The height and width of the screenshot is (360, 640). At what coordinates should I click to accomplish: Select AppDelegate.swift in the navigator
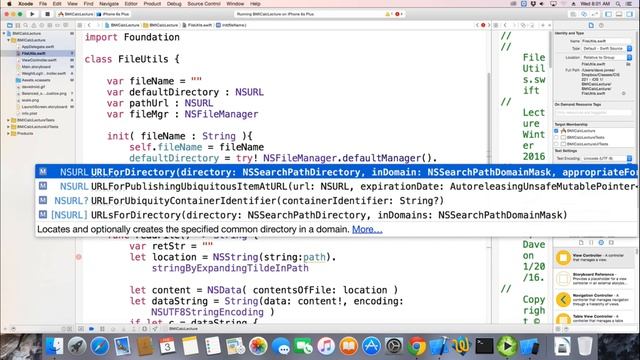click(37, 47)
